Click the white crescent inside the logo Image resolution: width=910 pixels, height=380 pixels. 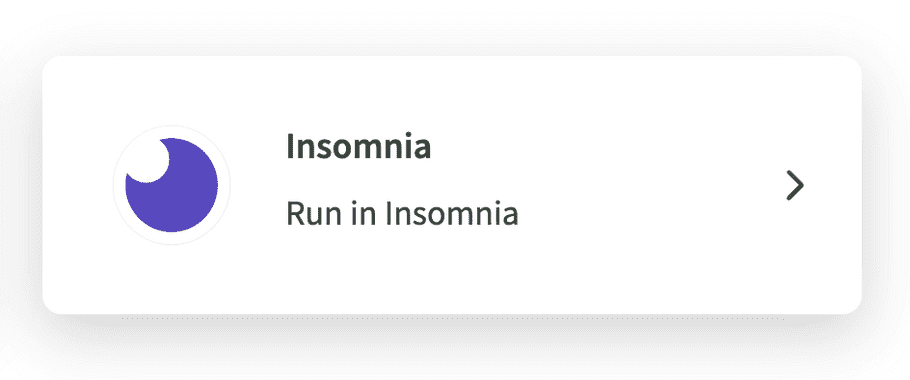[x=150, y=161]
